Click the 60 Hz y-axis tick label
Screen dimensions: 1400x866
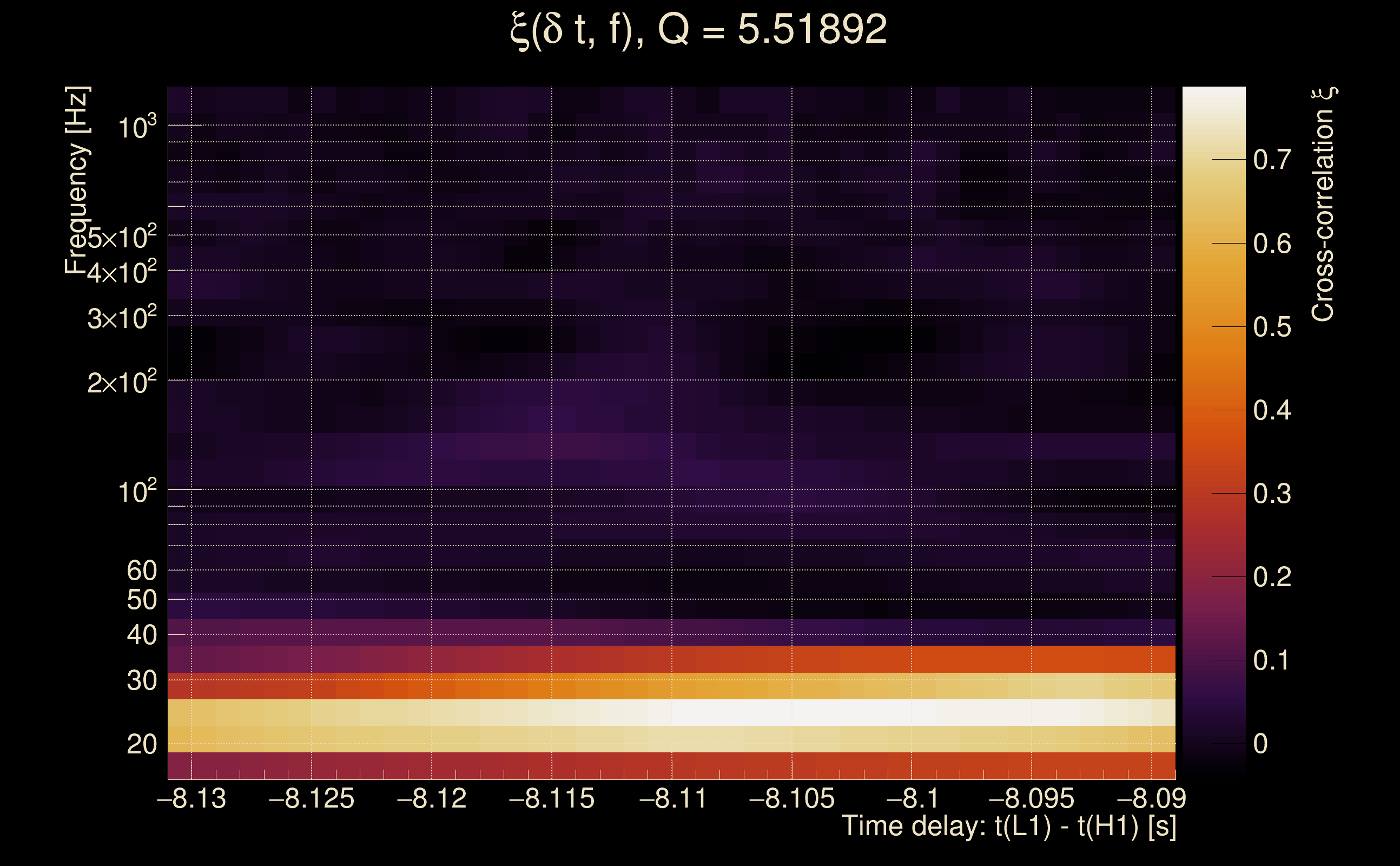point(141,570)
